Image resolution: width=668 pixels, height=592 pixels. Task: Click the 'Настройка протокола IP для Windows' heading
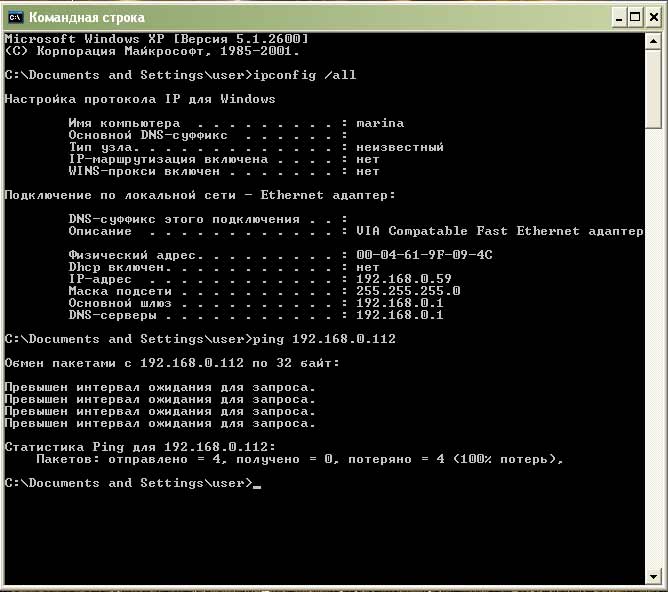coord(140,99)
